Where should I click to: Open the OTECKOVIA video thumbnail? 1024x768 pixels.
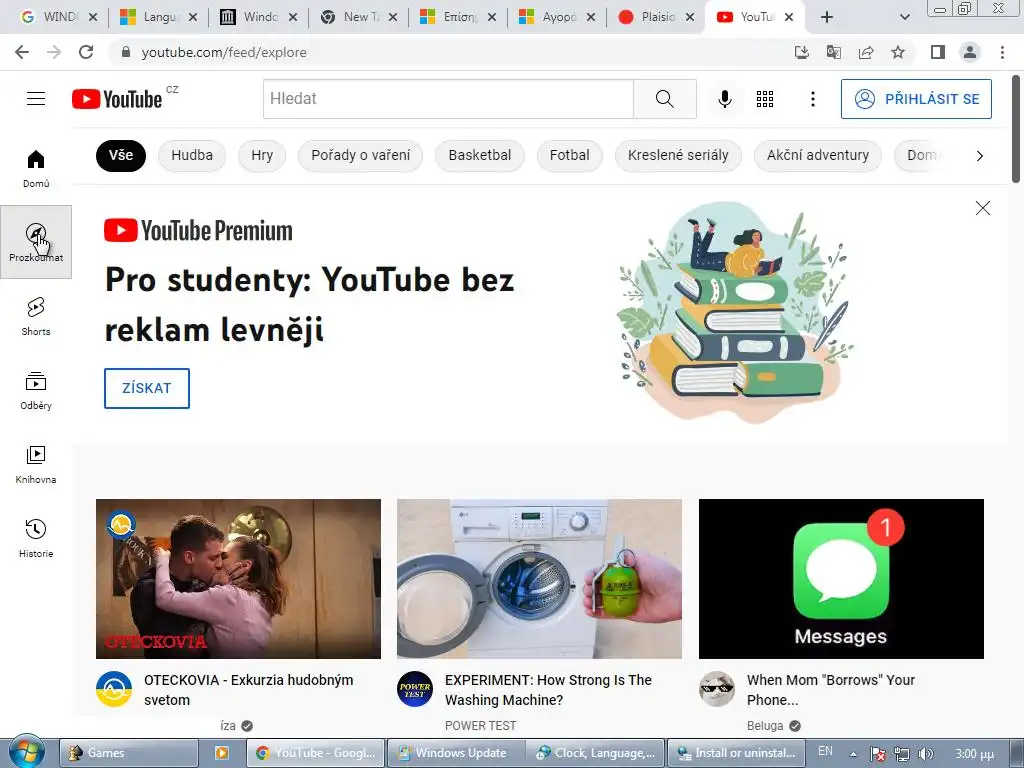pyautogui.click(x=238, y=579)
